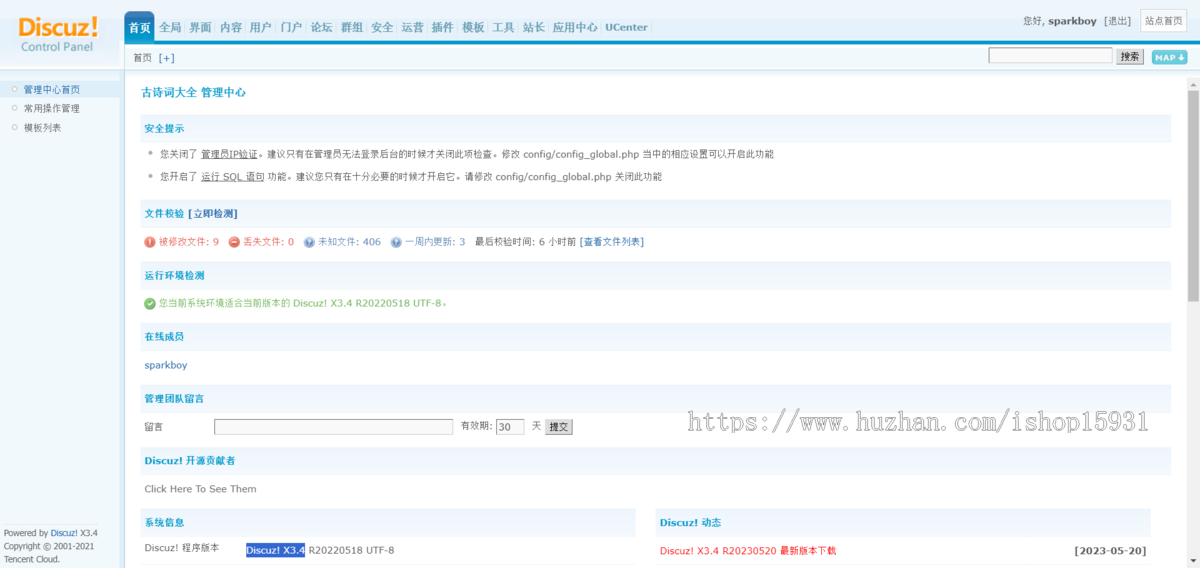Click the [2023-05-20] date text
The height and width of the screenshot is (568, 1200).
[x=1110, y=550]
